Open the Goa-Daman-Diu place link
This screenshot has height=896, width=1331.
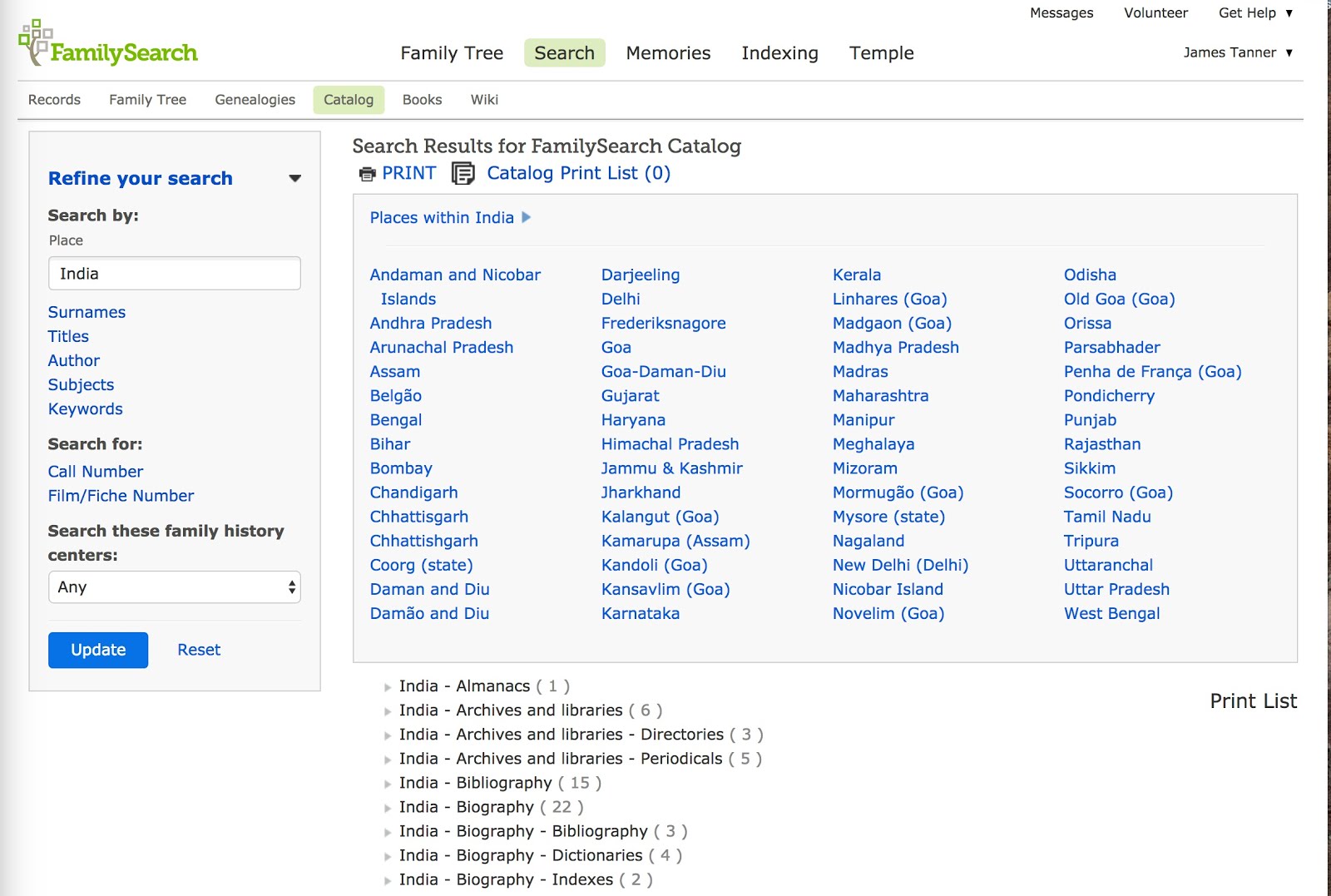(x=664, y=371)
